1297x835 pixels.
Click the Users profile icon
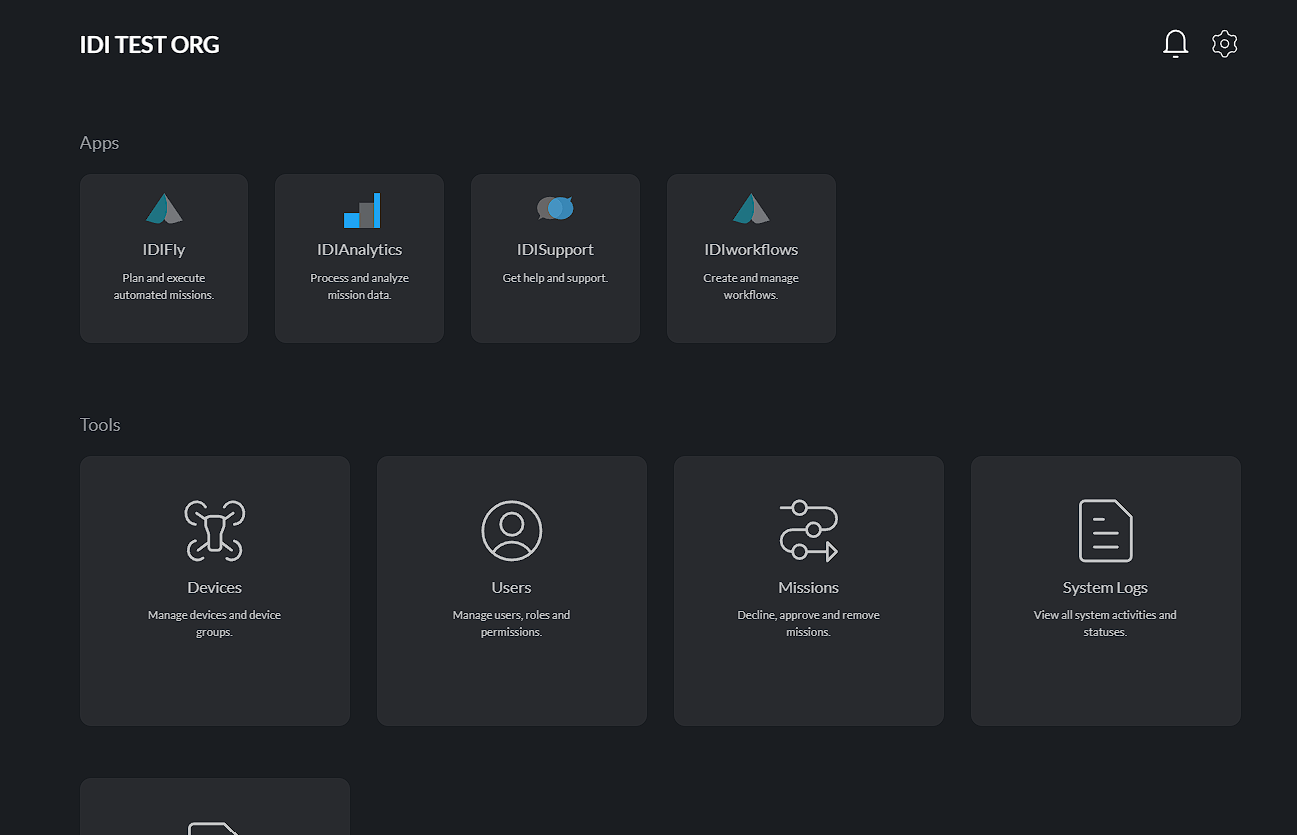(512, 531)
